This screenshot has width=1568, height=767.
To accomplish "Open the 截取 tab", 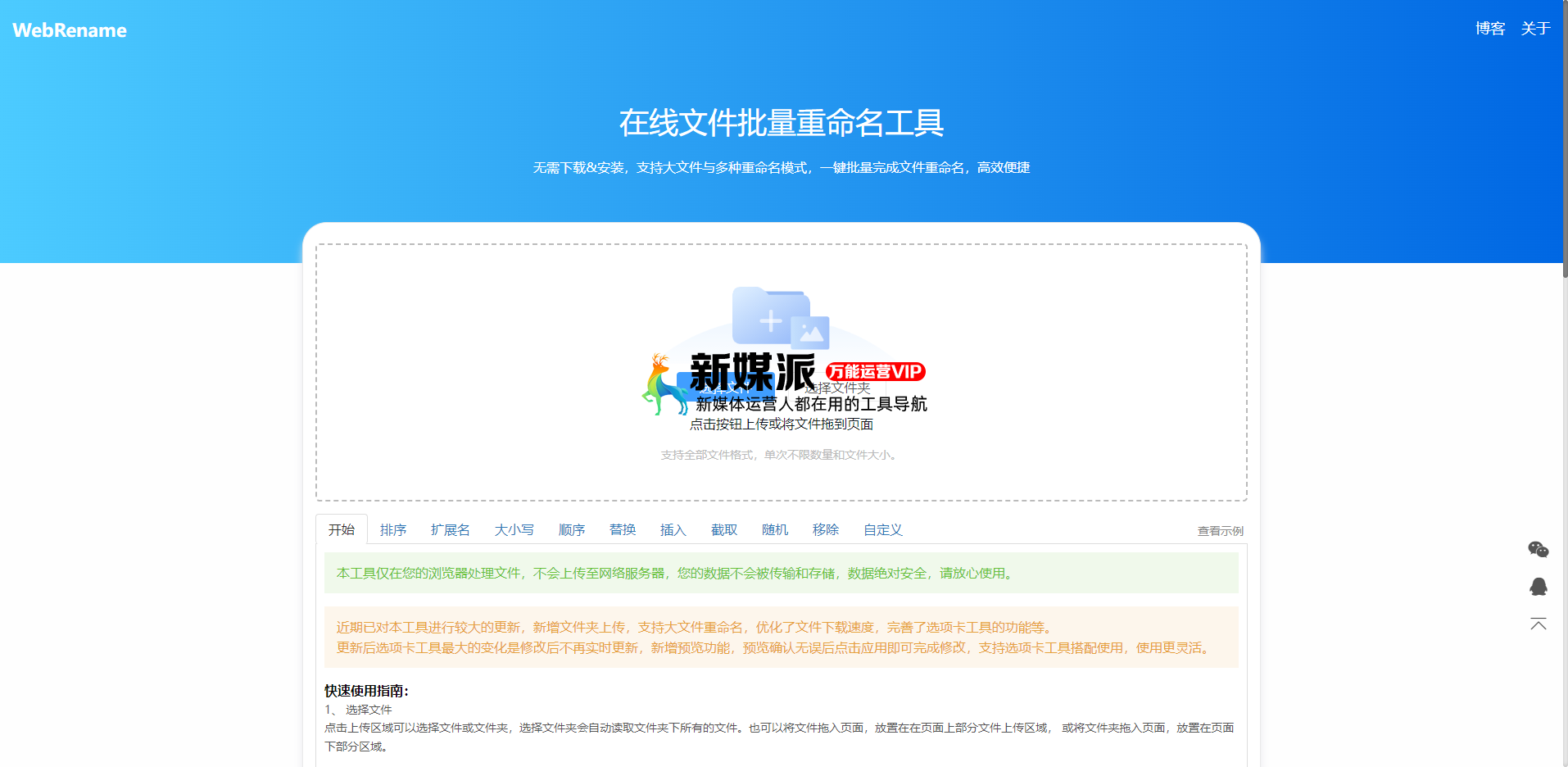I will pos(724,529).
